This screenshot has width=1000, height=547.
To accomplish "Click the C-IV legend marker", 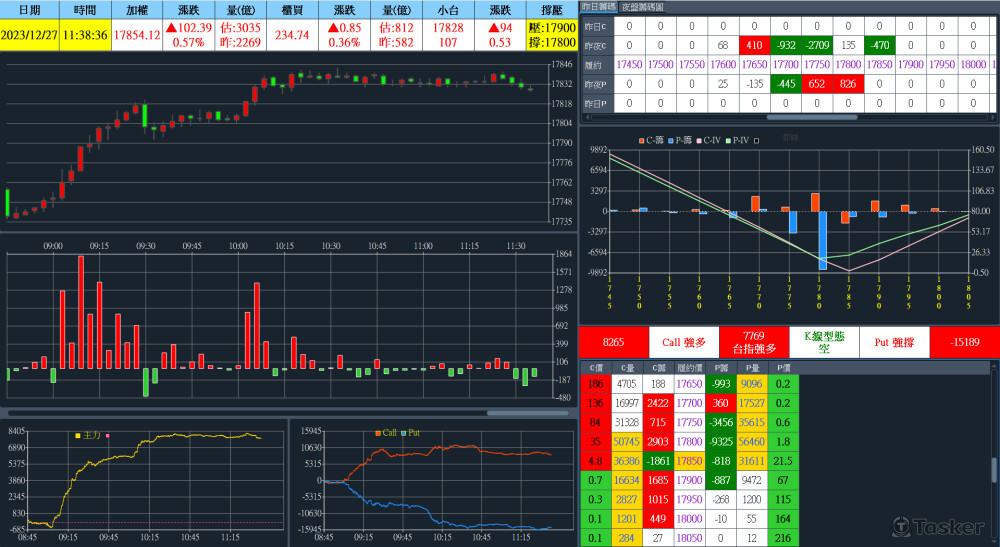I will [x=698, y=140].
